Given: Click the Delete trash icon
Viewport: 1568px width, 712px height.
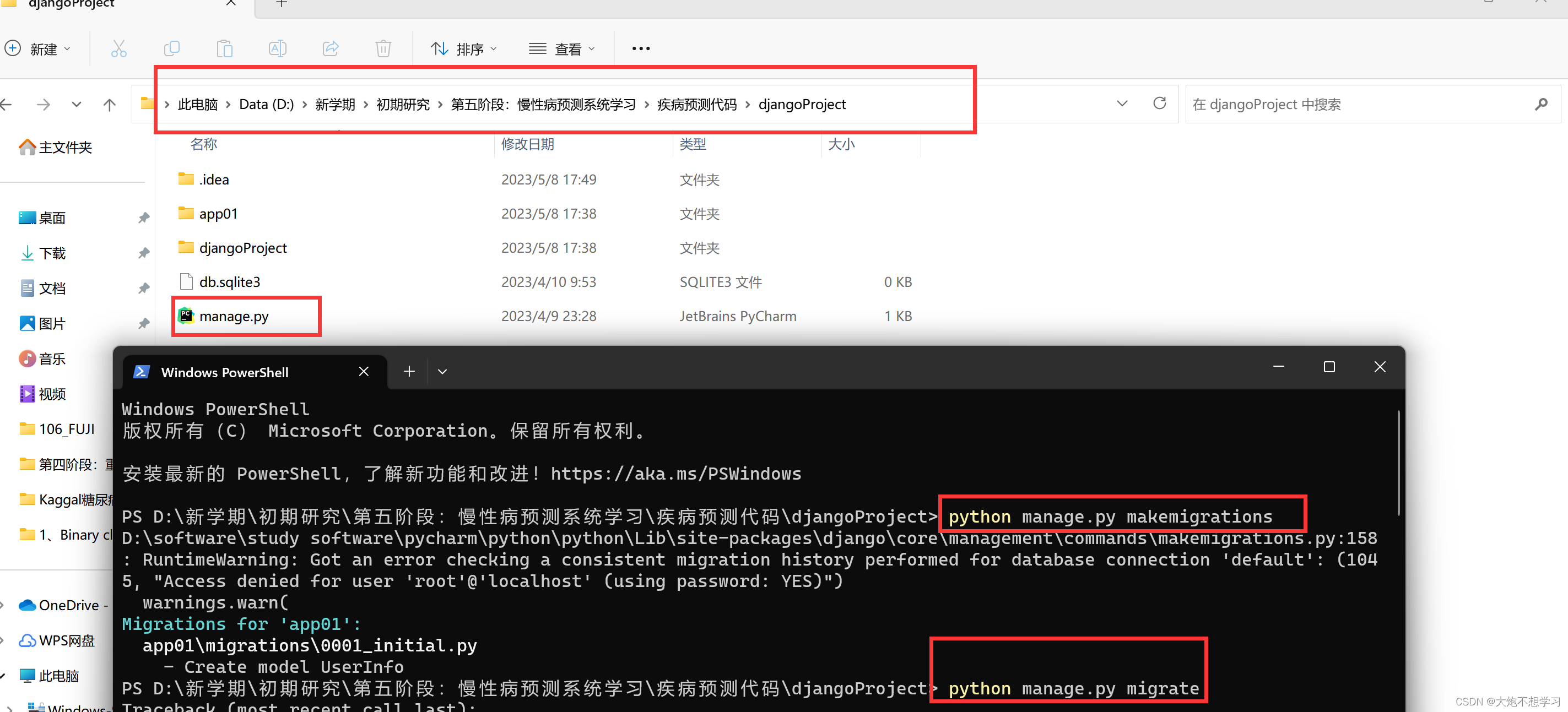Looking at the screenshot, I should point(383,48).
